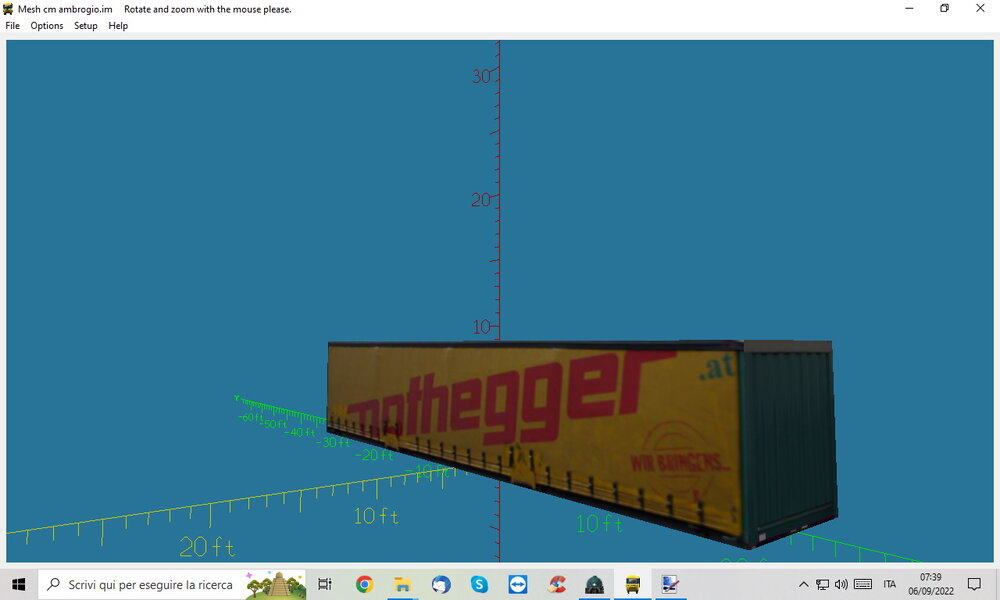Switch ITA input language indicator
The image size is (1000, 600).
(890, 584)
